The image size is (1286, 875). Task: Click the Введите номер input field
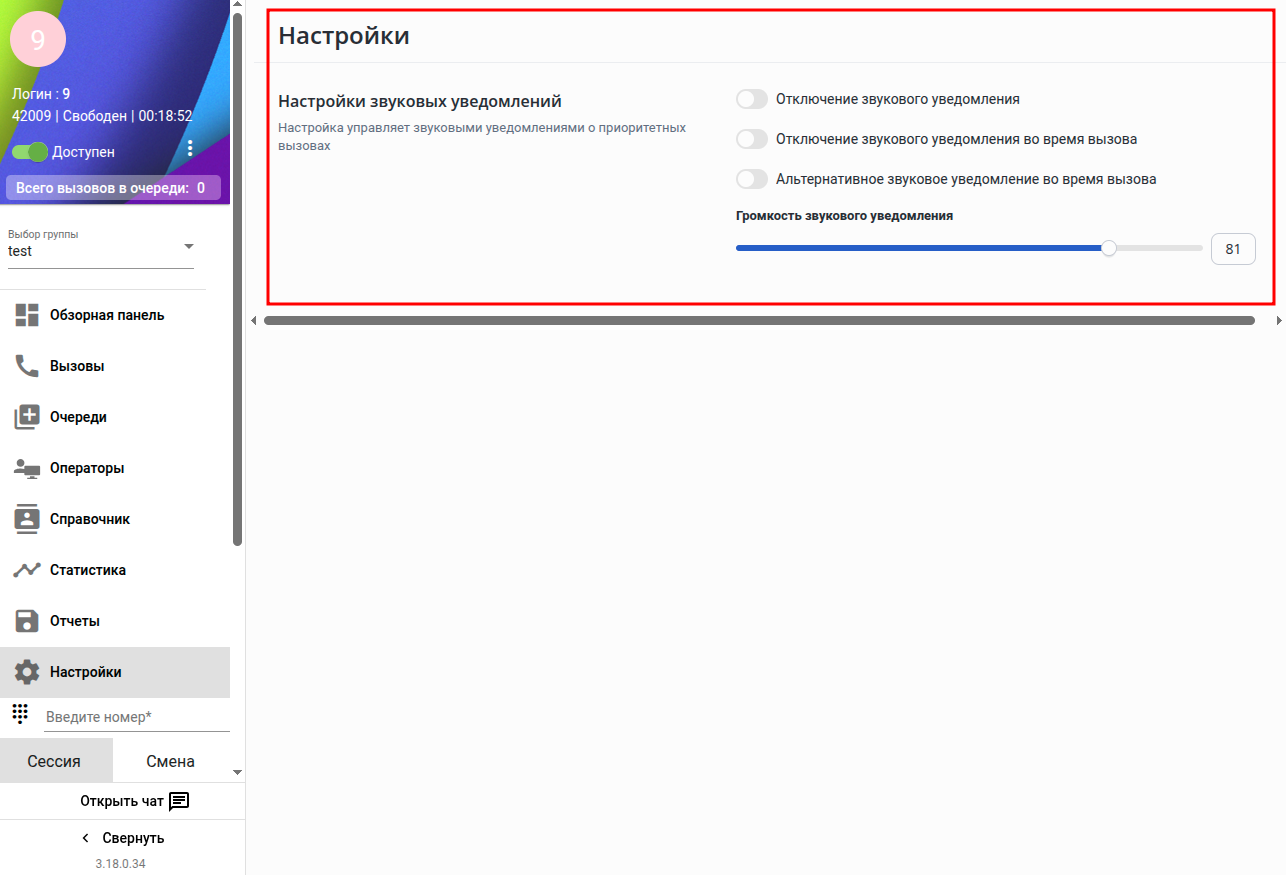(137, 717)
